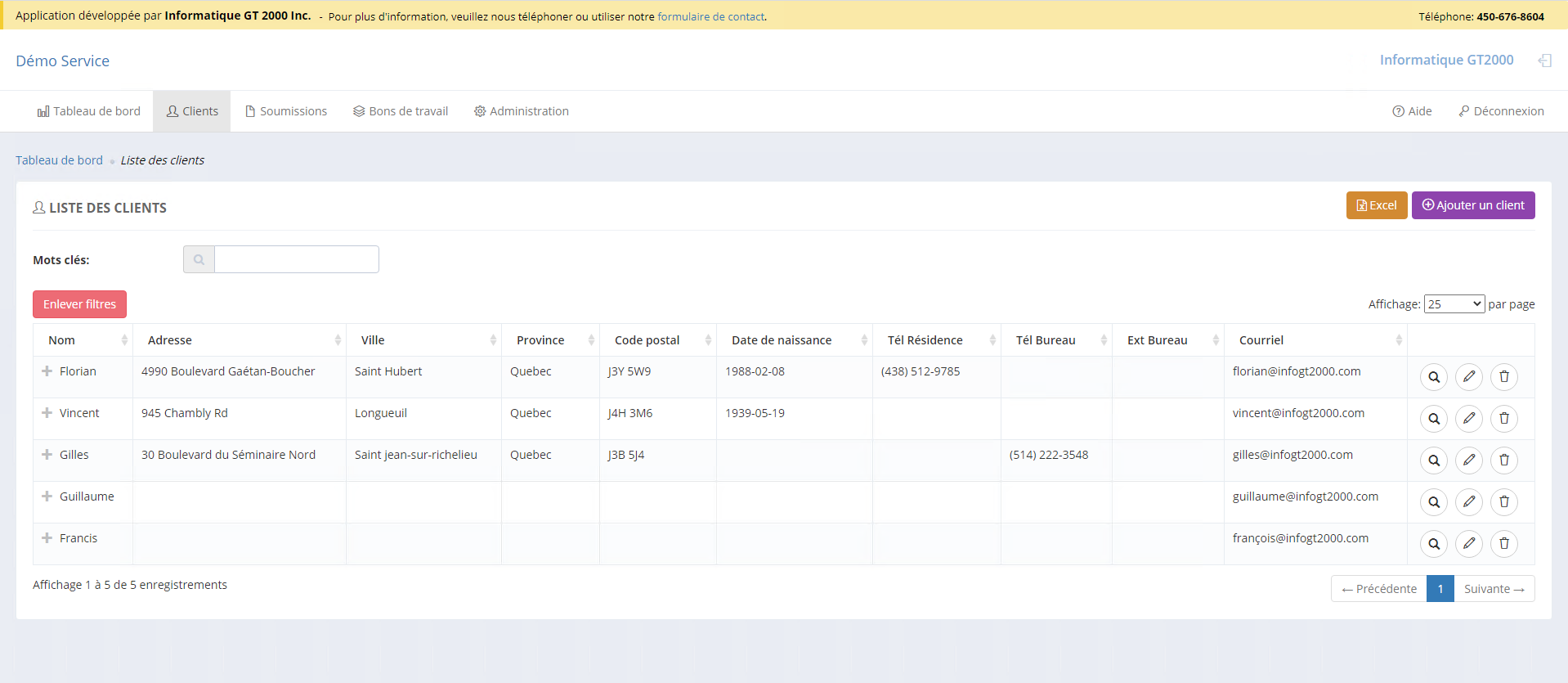
Task: Open the formulaire de contact link
Action: click(710, 16)
